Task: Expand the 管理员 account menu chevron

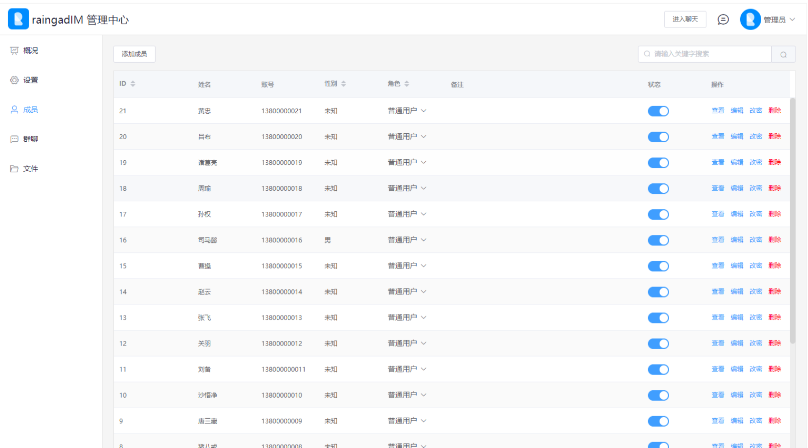Action: 793,19
